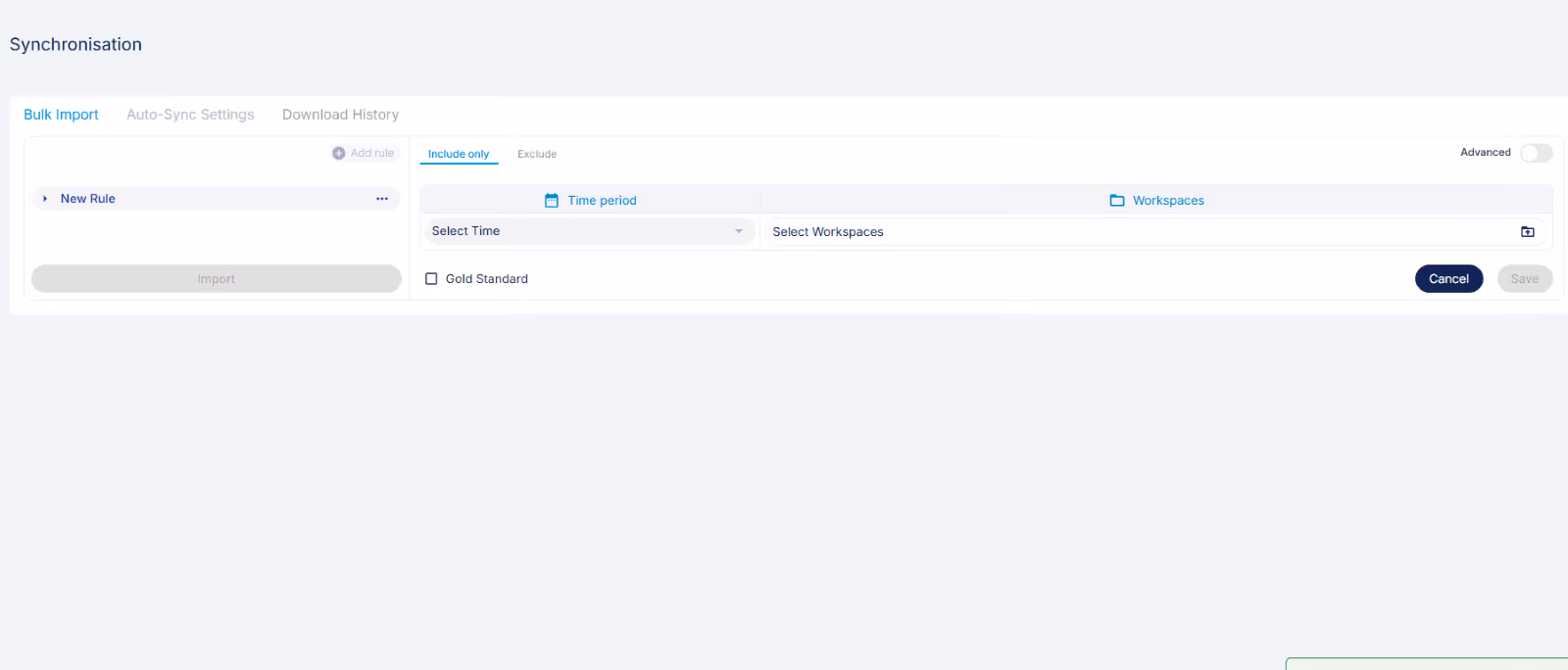The height and width of the screenshot is (670, 1568).
Task: Click the Add rule plus icon
Action: tap(339, 153)
